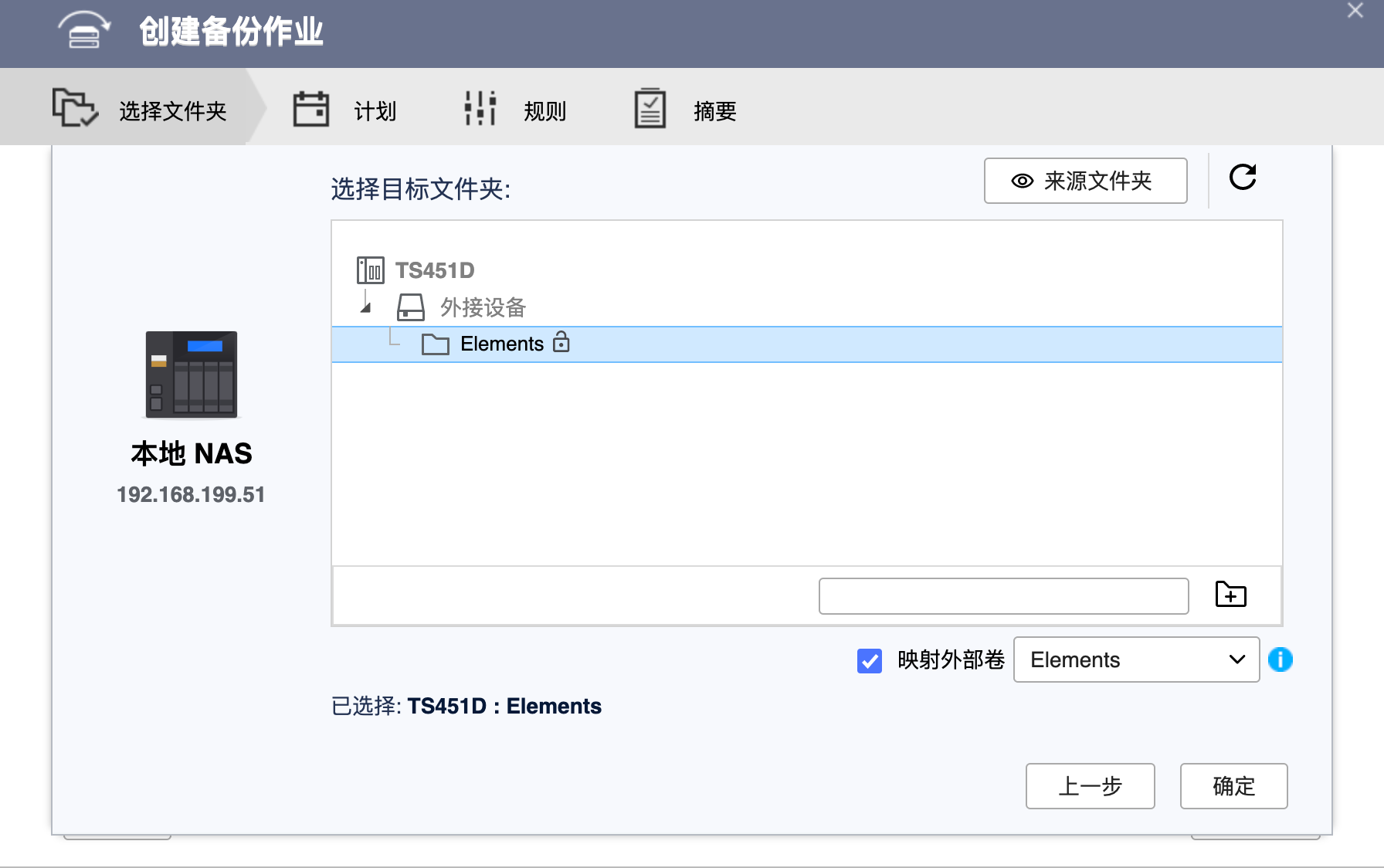Select the Elements folder in the tree
The image size is (1384, 868).
[x=501, y=344]
